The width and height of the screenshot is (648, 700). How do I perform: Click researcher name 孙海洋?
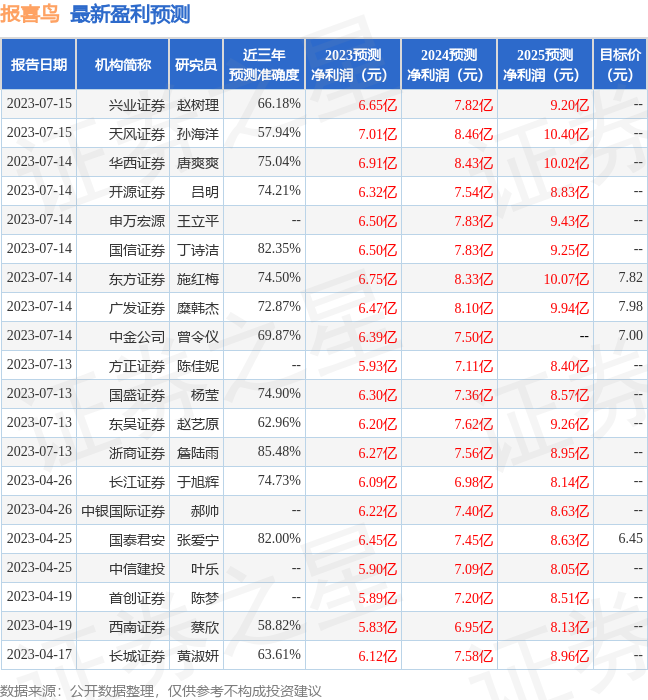(198, 134)
